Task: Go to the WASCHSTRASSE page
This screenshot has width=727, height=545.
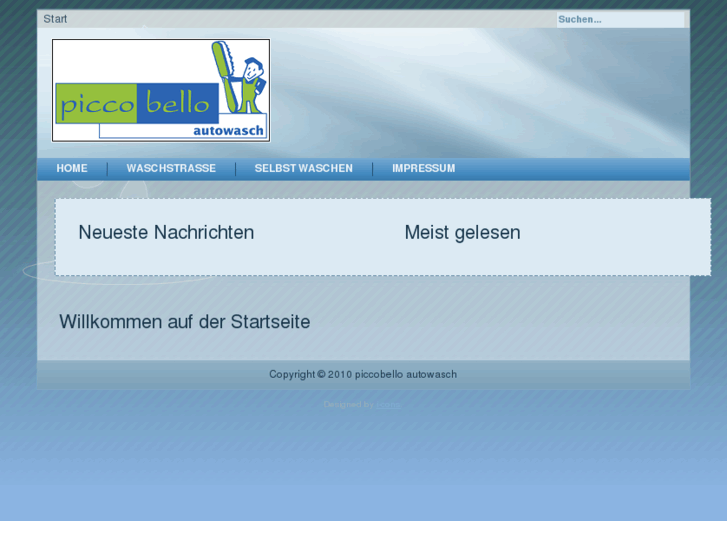Action: (x=171, y=168)
